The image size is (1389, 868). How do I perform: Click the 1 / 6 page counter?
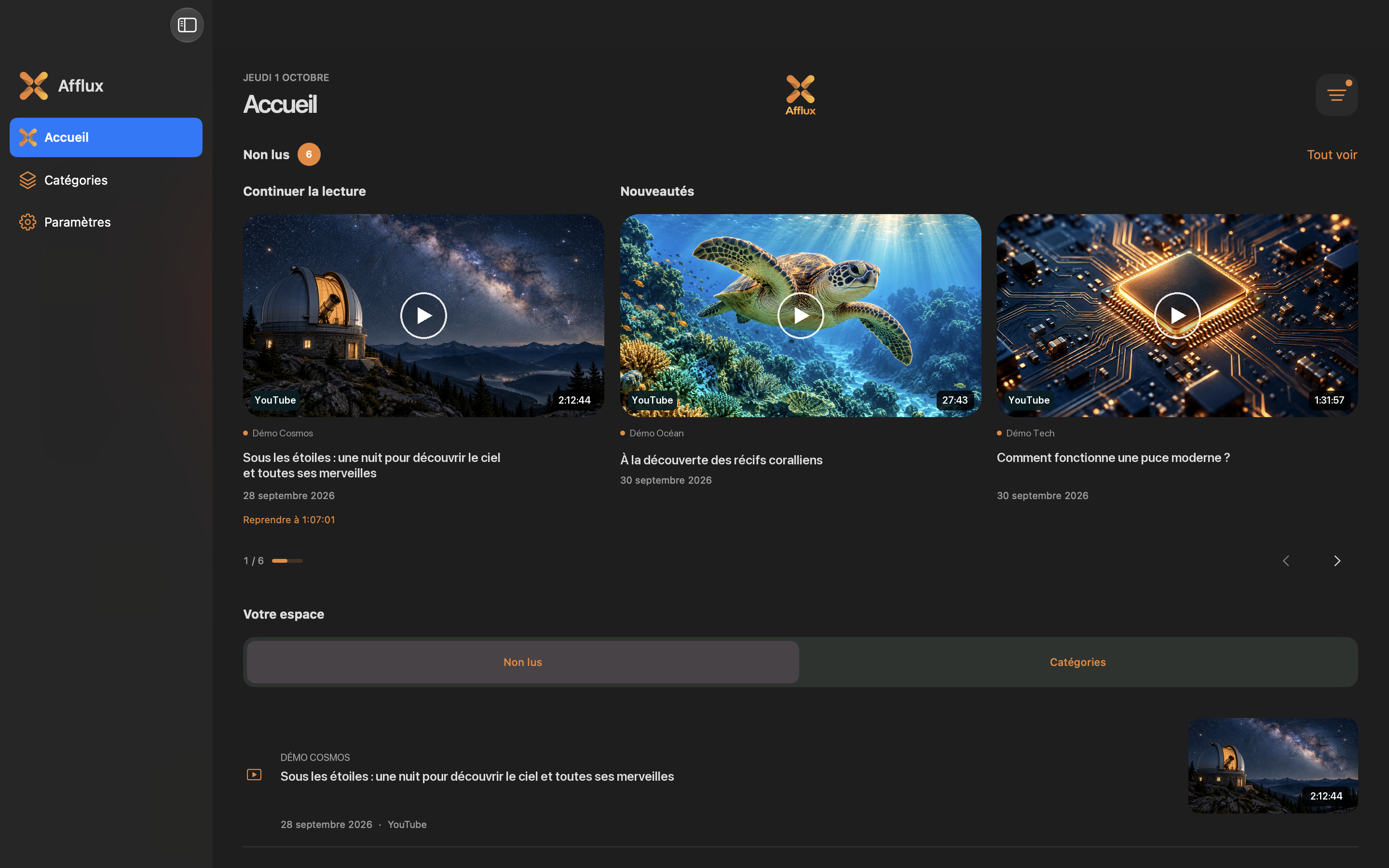pyautogui.click(x=253, y=561)
